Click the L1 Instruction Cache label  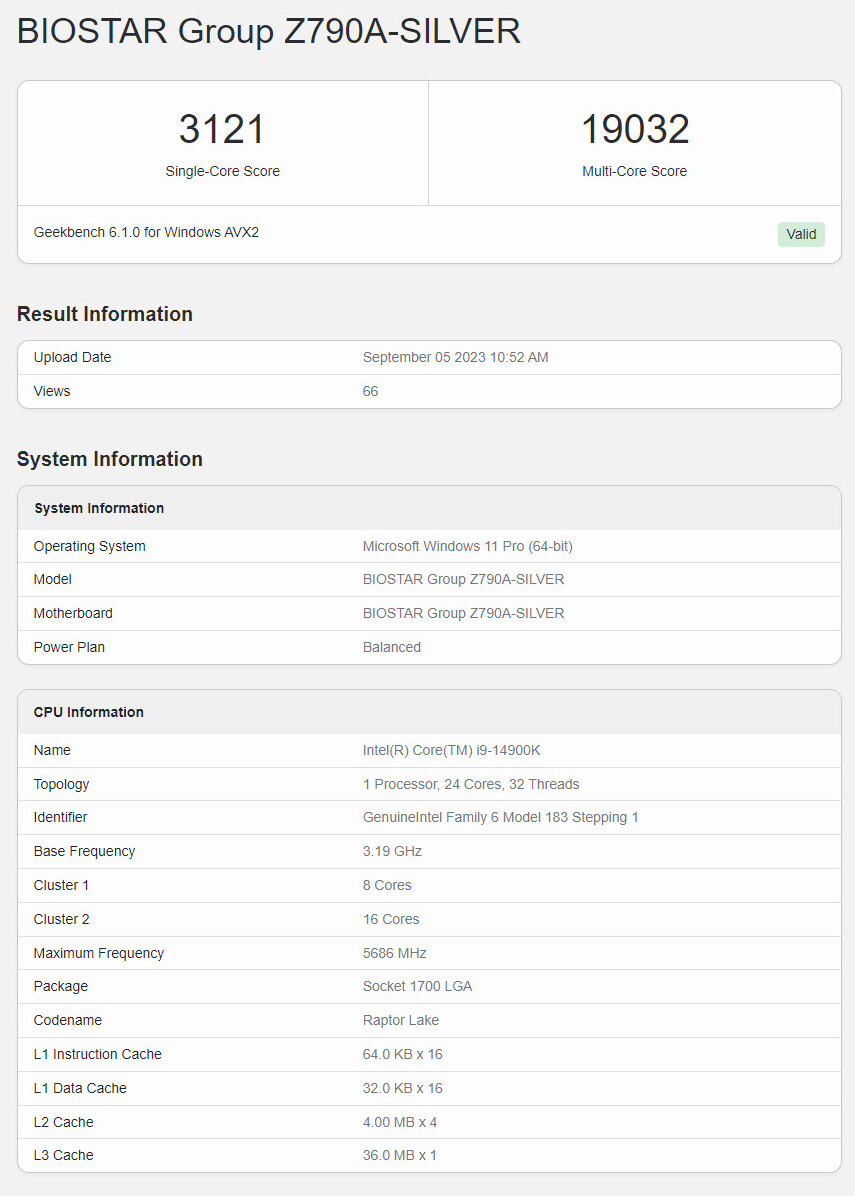tap(98, 1054)
